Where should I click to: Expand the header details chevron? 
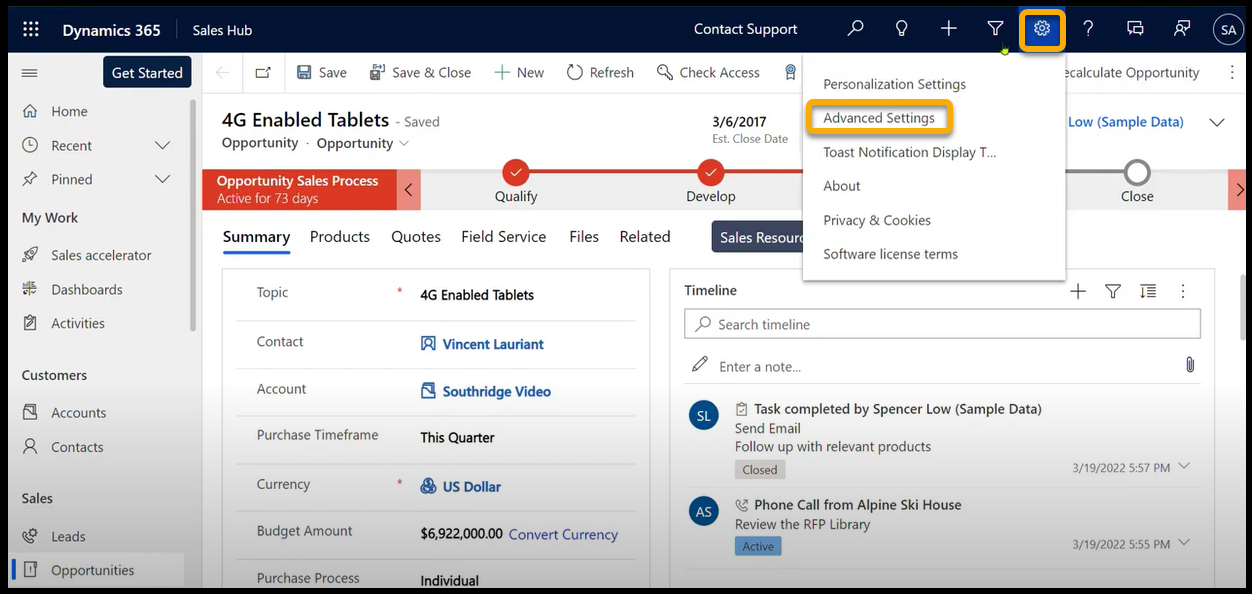(1217, 122)
